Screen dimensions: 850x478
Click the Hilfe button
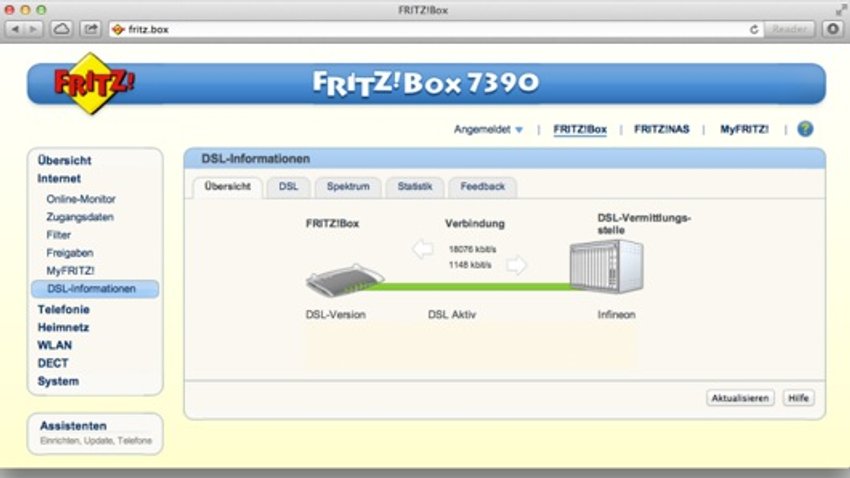point(799,398)
